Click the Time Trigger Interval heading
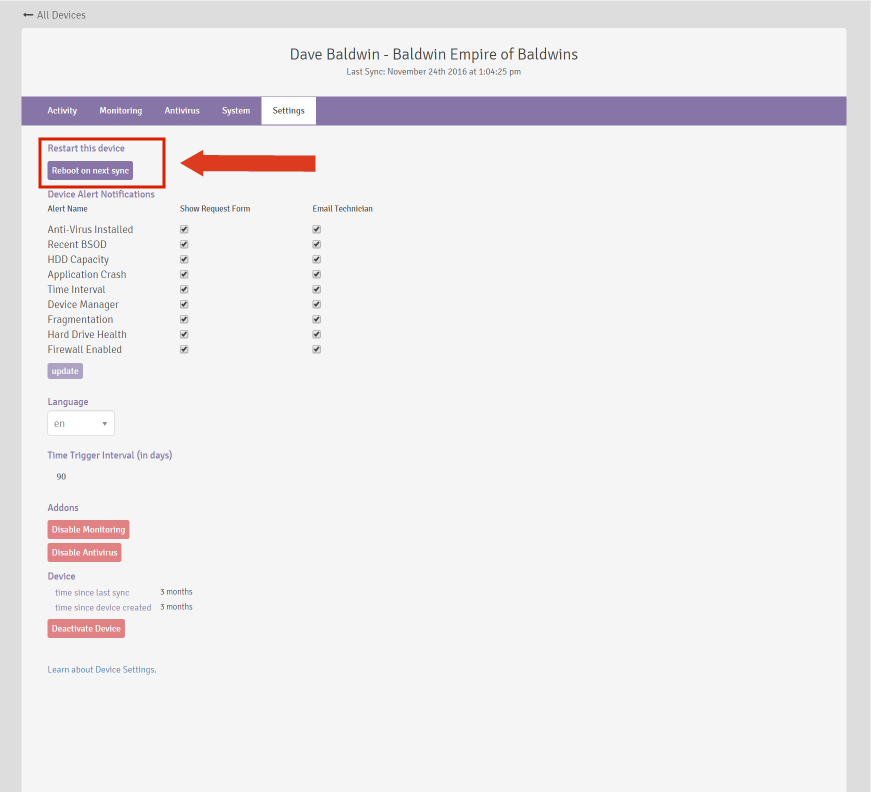 (x=109, y=455)
